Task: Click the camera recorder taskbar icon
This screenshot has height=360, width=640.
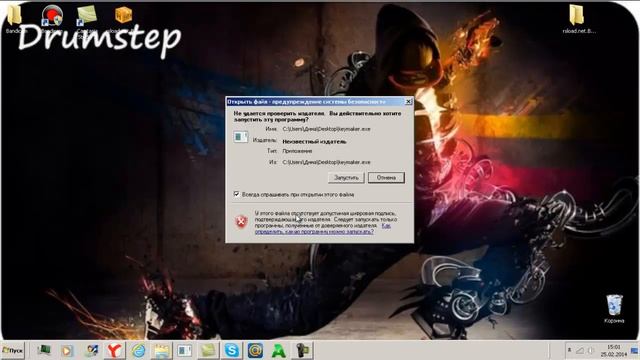Action: 302,350
